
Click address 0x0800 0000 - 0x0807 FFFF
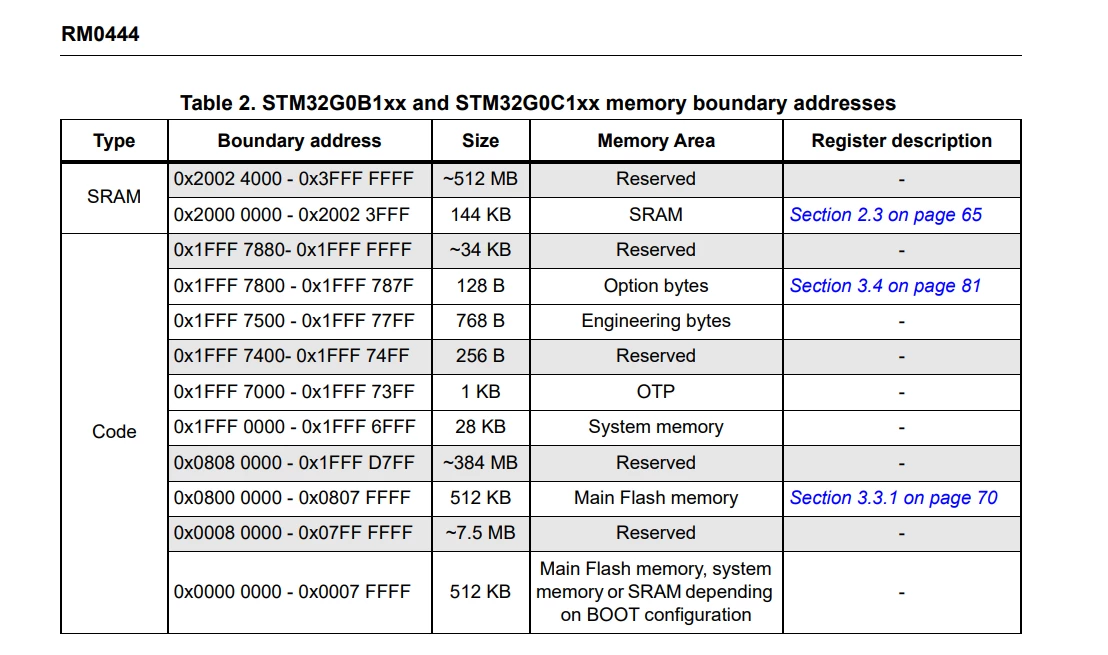click(x=293, y=497)
